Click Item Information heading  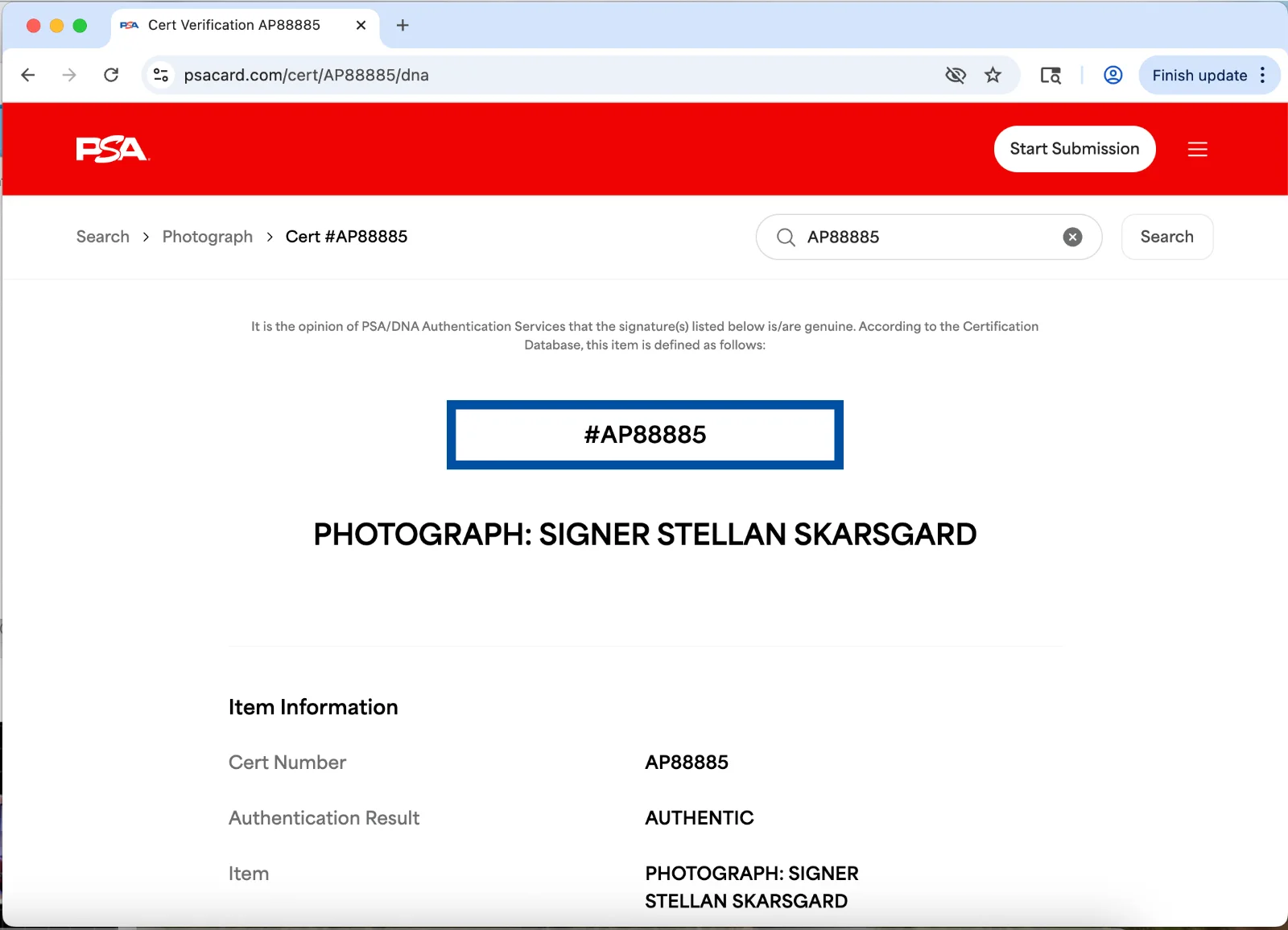[x=313, y=707]
